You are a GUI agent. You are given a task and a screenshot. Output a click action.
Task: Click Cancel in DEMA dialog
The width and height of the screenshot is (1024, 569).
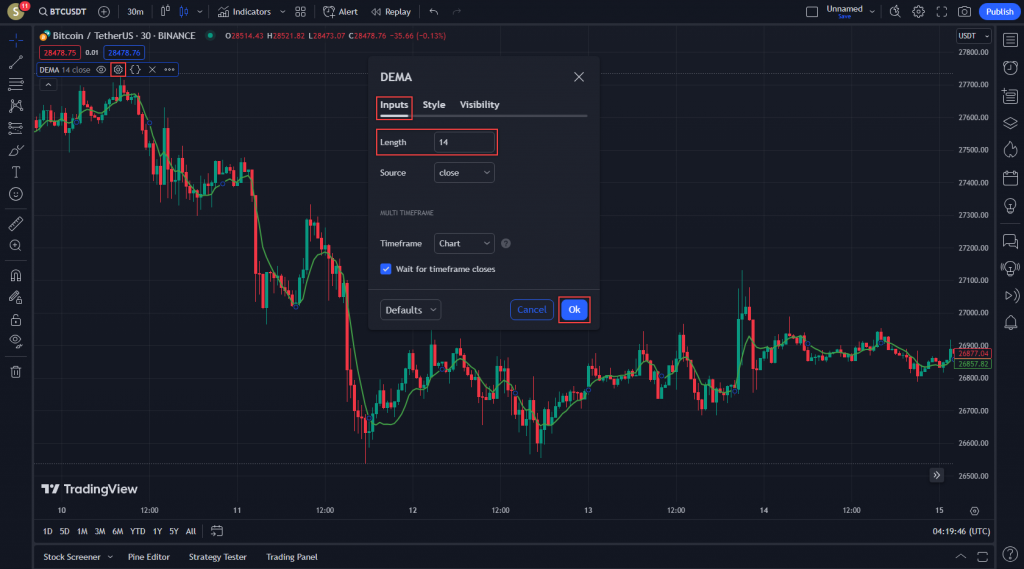532,310
